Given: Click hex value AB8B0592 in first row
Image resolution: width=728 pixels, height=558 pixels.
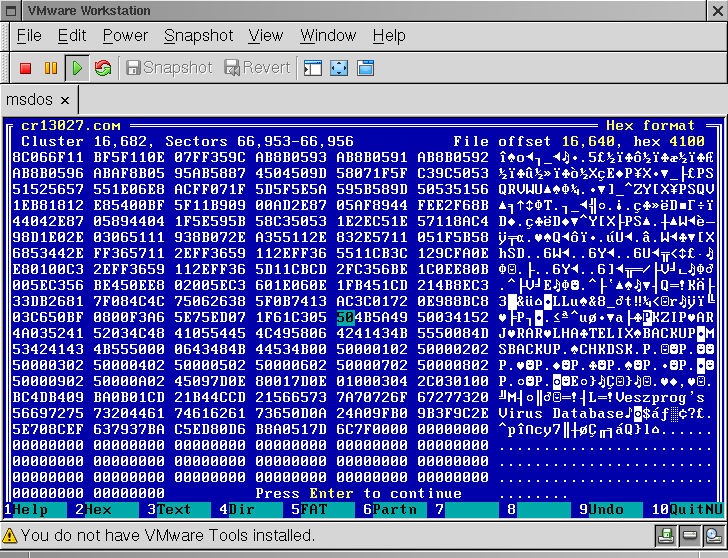Looking at the screenshot, I should click(x=453, y=157).
